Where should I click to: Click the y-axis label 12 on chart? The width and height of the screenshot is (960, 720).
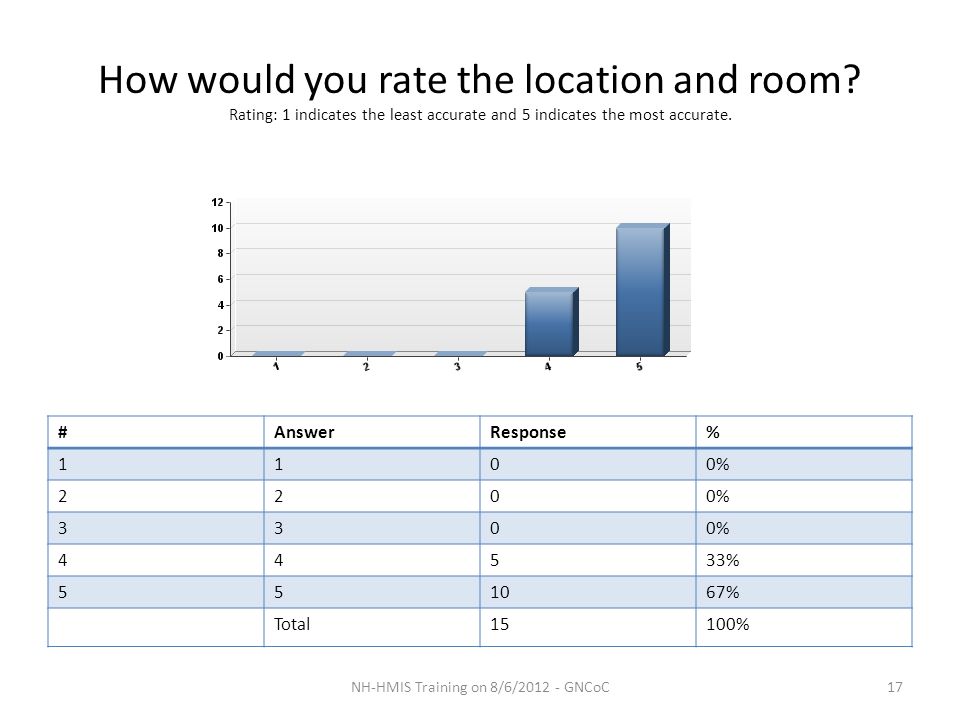pyautogui.click(x=217, y=202)
